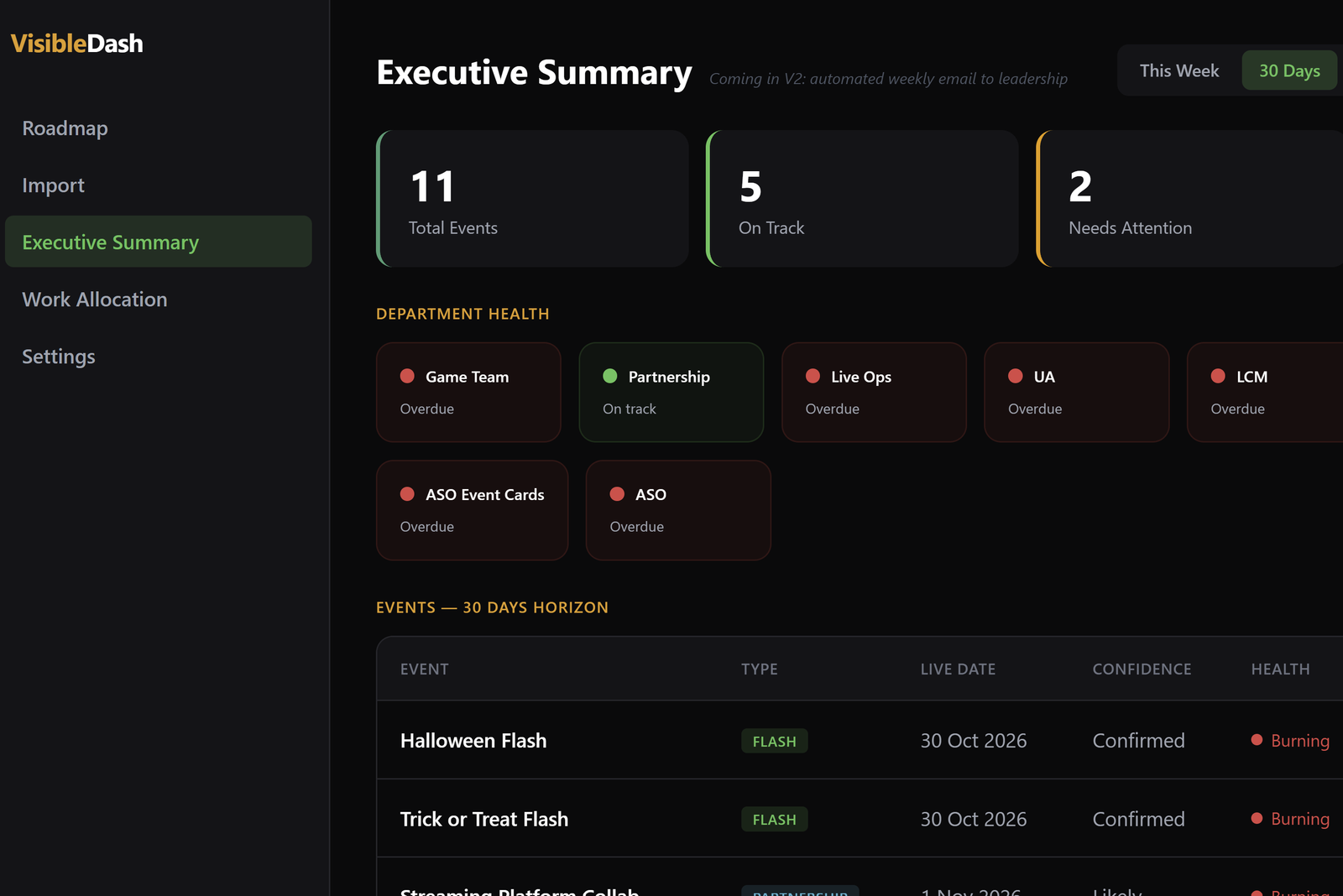Click the 5 On Track card

click(862, 199)
